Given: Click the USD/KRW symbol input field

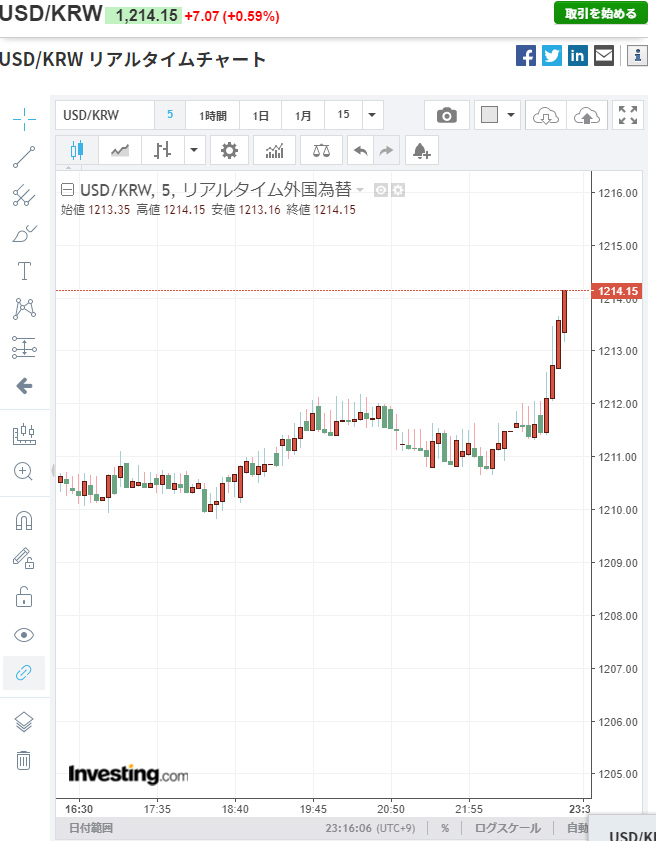Looking at the screenshot, I should pyautogui.click(x=104, y=115).
